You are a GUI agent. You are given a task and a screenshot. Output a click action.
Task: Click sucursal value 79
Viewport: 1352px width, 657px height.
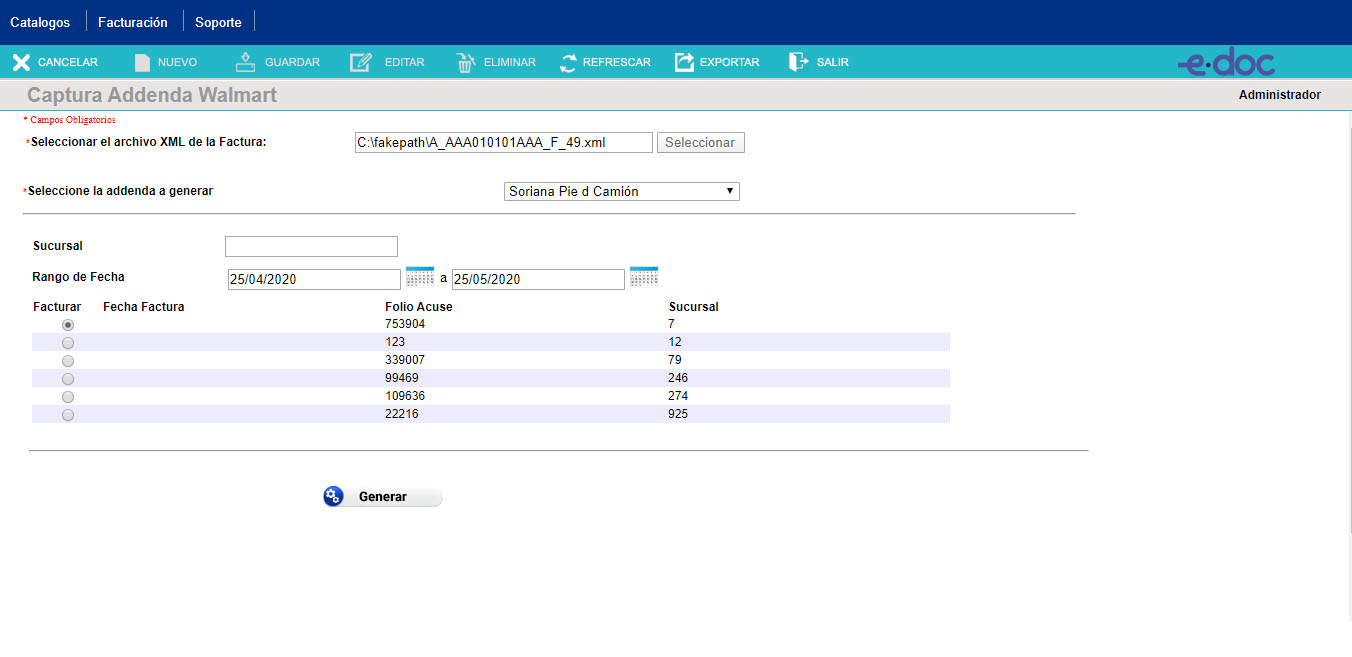point(675,360)
